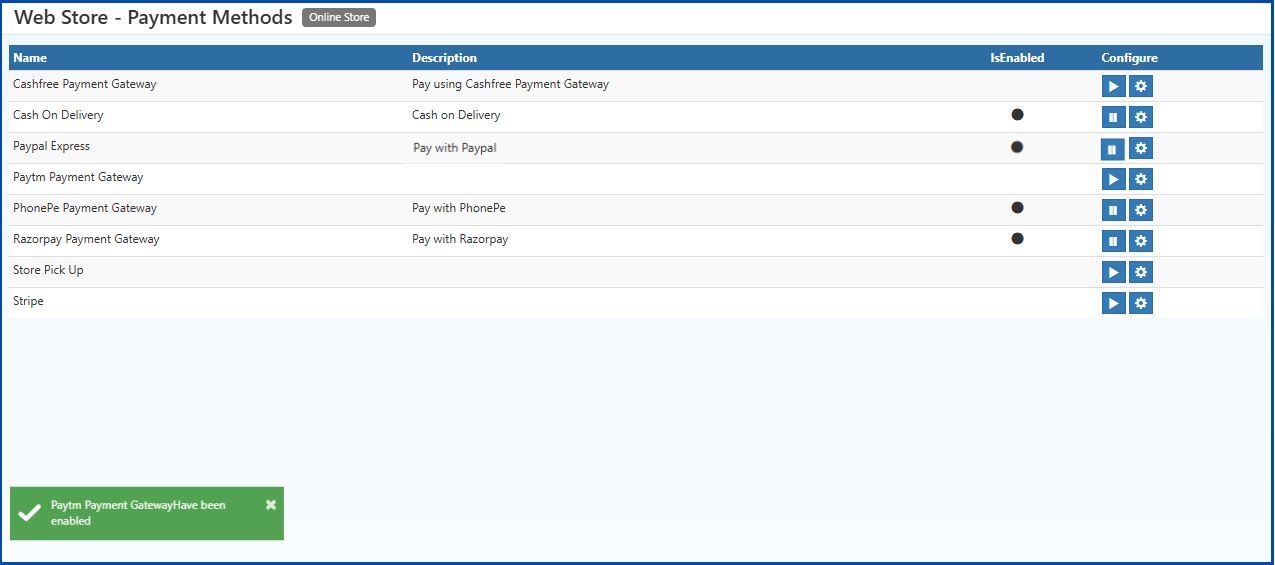The width and height of the screenshot is (1275, 565).
Task: Click 'Pay using Cashfree Payment Gateway' description
Action: click(x=510, y=85)
